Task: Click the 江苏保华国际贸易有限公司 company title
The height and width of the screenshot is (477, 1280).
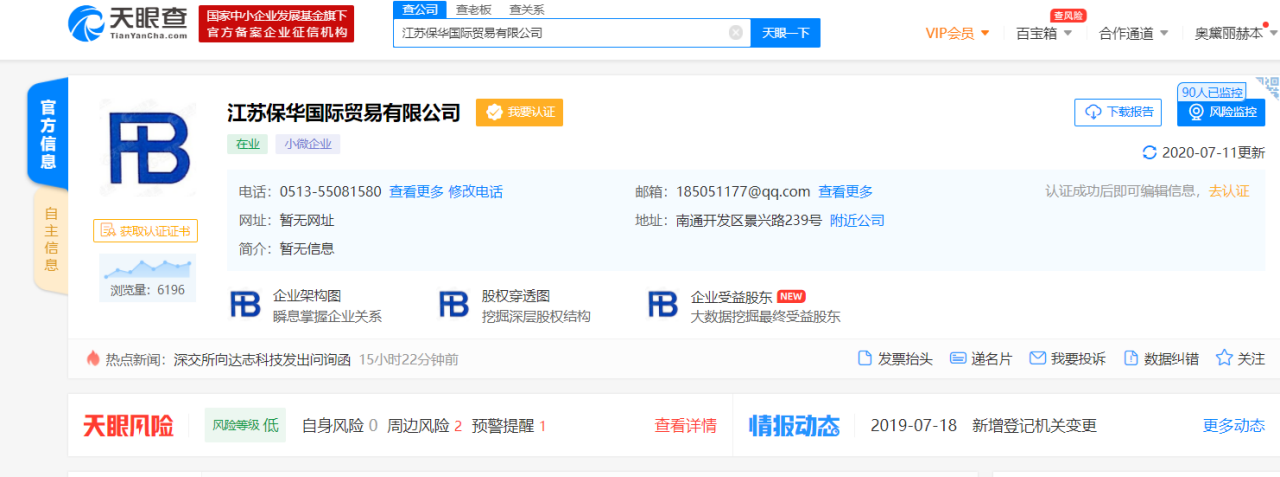Action: click(x=344, y=112)
